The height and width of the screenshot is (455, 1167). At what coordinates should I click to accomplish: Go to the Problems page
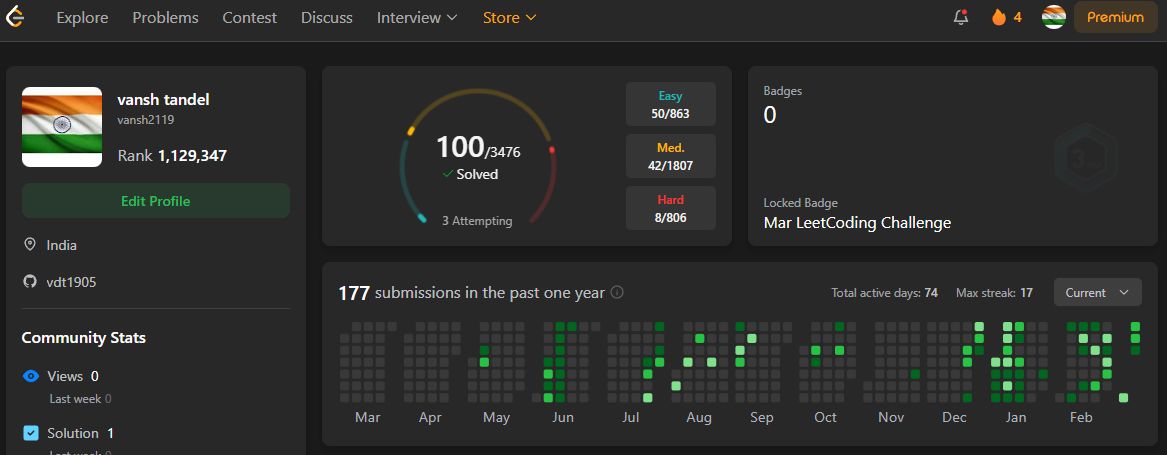(x=165, y=18)
